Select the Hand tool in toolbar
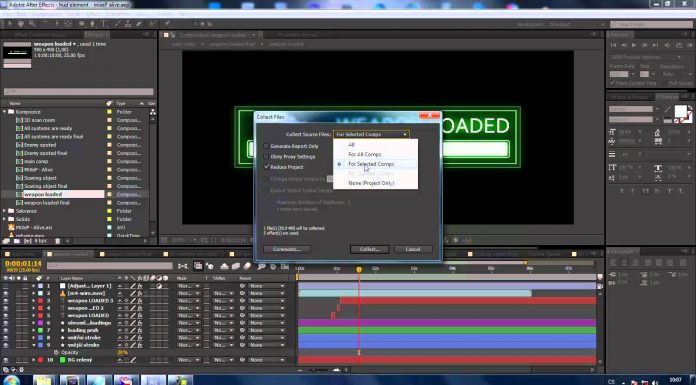This screenshot has width=696, height=385. tap(20, 24)
